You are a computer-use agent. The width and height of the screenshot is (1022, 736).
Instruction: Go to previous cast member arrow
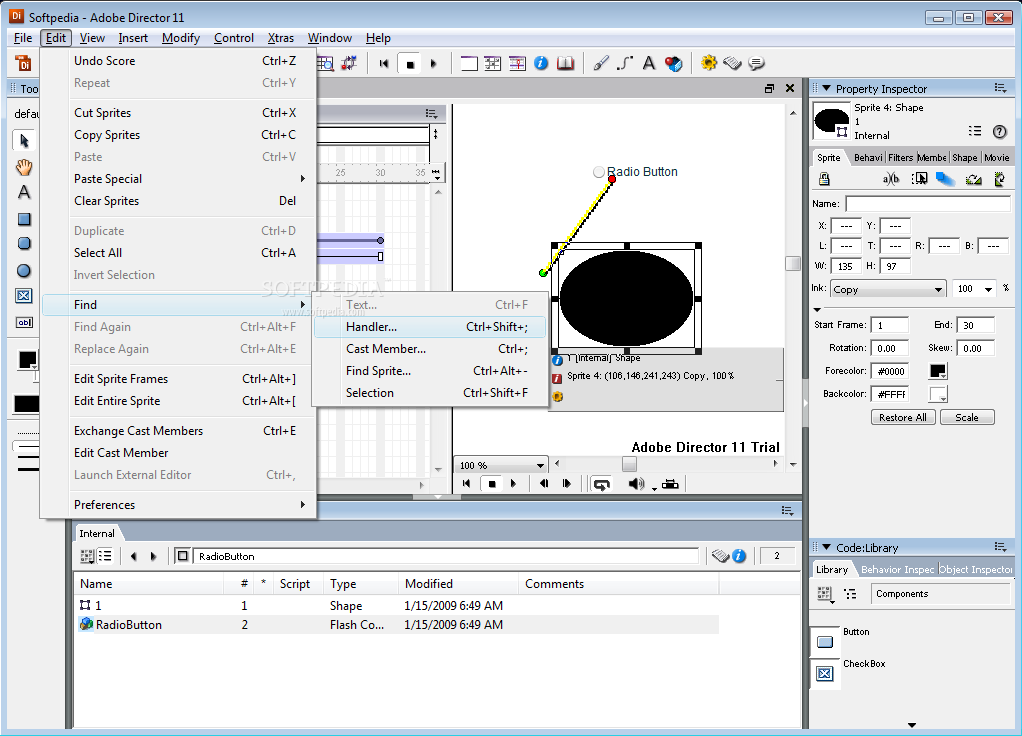click(x=134, y=556)
